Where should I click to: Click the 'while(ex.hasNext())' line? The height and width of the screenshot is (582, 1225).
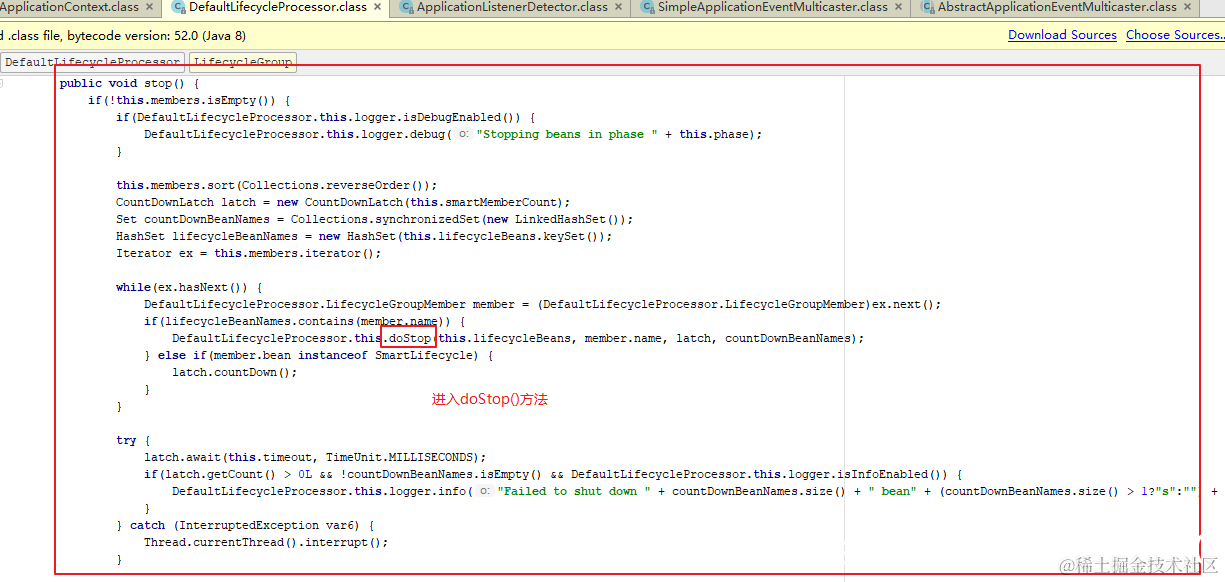coord(189,287)
